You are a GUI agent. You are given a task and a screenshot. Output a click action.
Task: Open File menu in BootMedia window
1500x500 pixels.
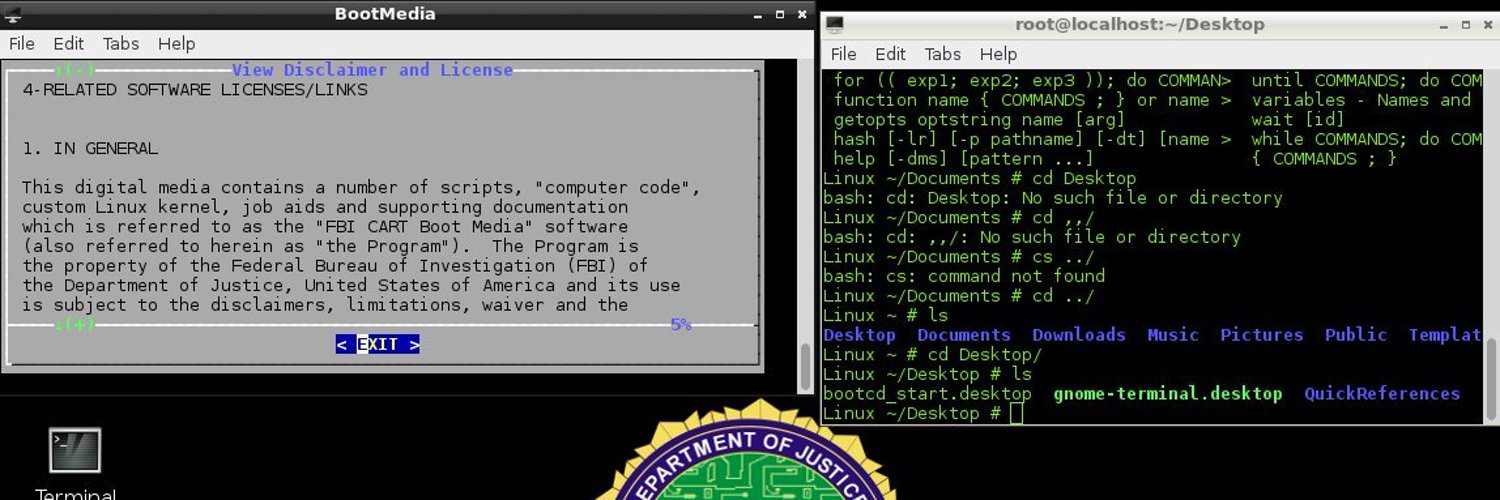21,43
